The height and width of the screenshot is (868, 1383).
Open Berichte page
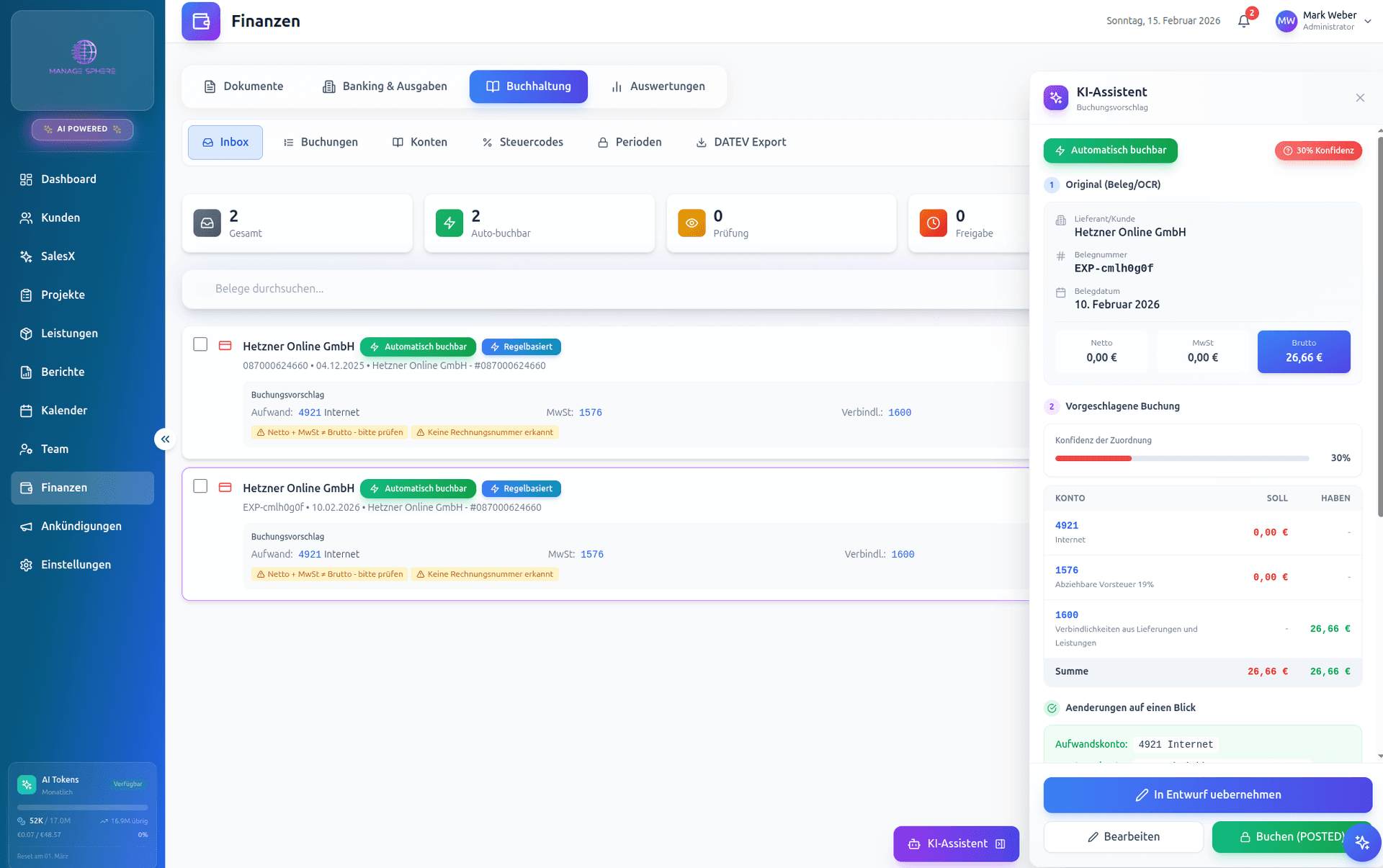click(82, 372)
